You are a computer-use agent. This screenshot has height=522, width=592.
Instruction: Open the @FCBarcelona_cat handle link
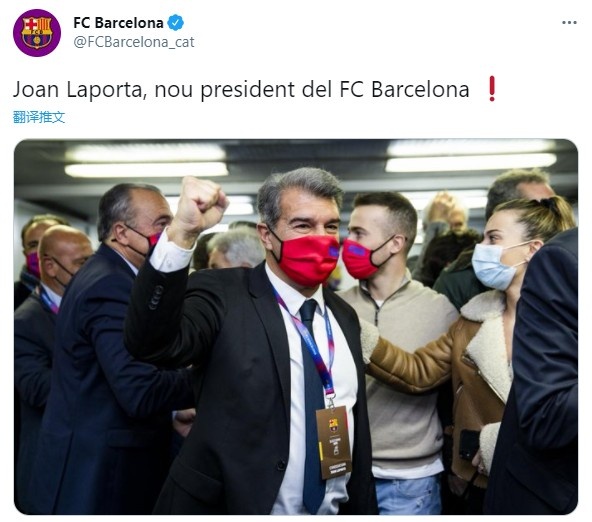[x=134, y=42]
